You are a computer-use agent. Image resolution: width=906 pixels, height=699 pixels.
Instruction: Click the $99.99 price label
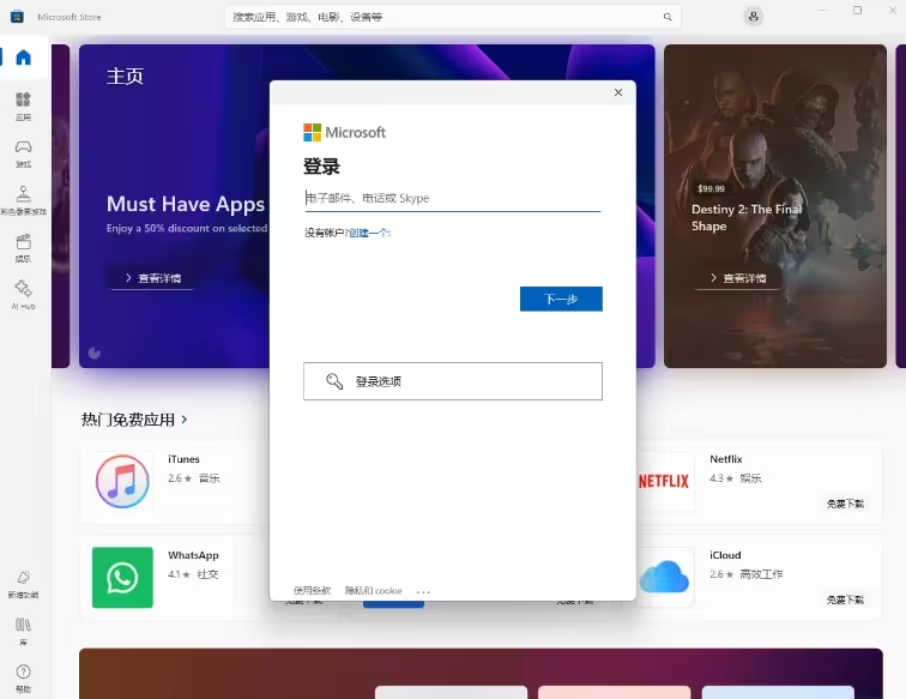711,189
